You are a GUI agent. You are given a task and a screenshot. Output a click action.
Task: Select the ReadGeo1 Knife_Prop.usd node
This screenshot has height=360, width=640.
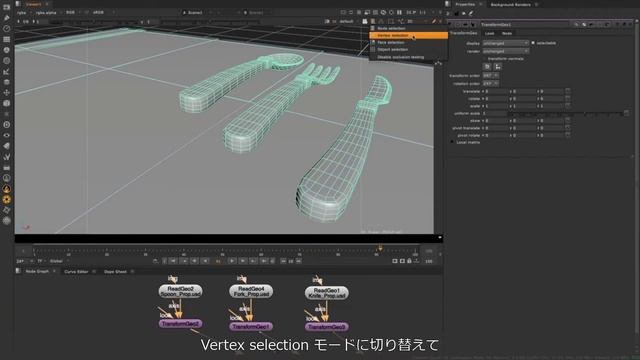coord(327,293)
